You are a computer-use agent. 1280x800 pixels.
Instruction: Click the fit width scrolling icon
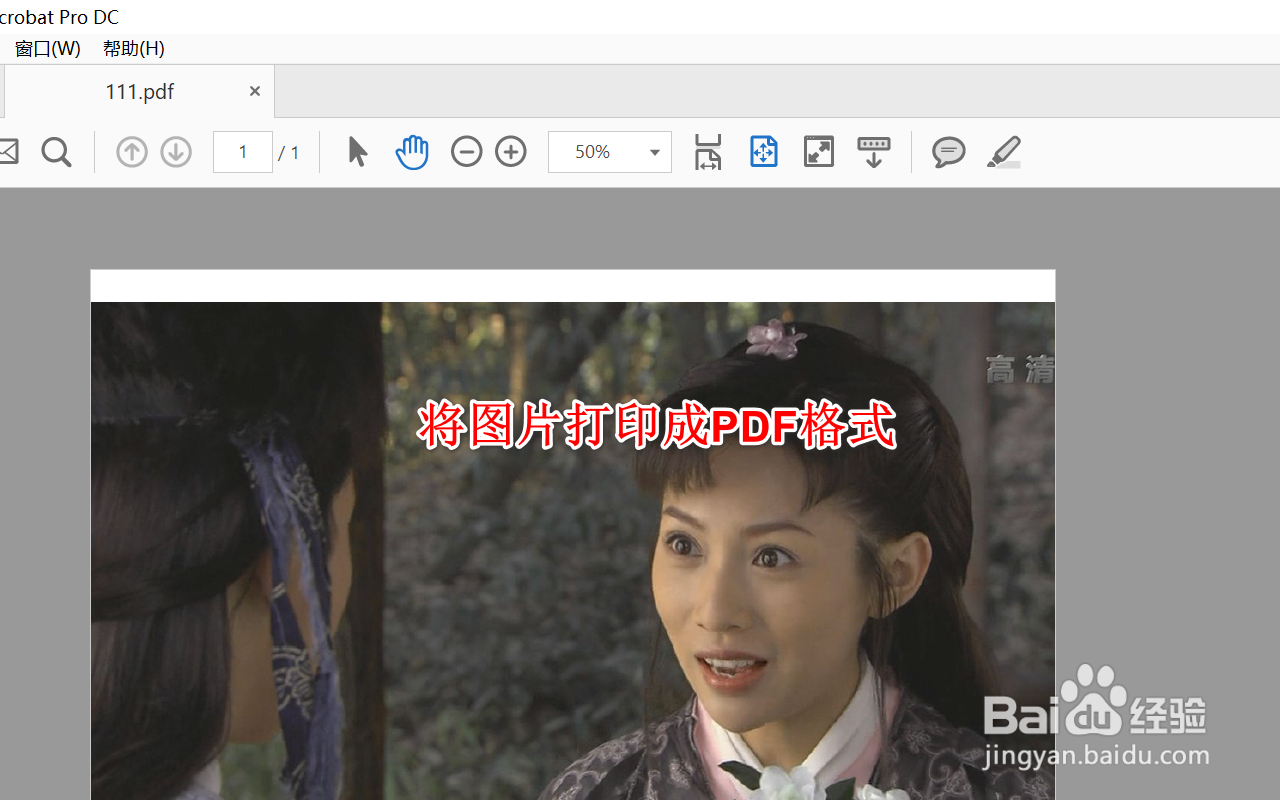[x=708, y=152]
